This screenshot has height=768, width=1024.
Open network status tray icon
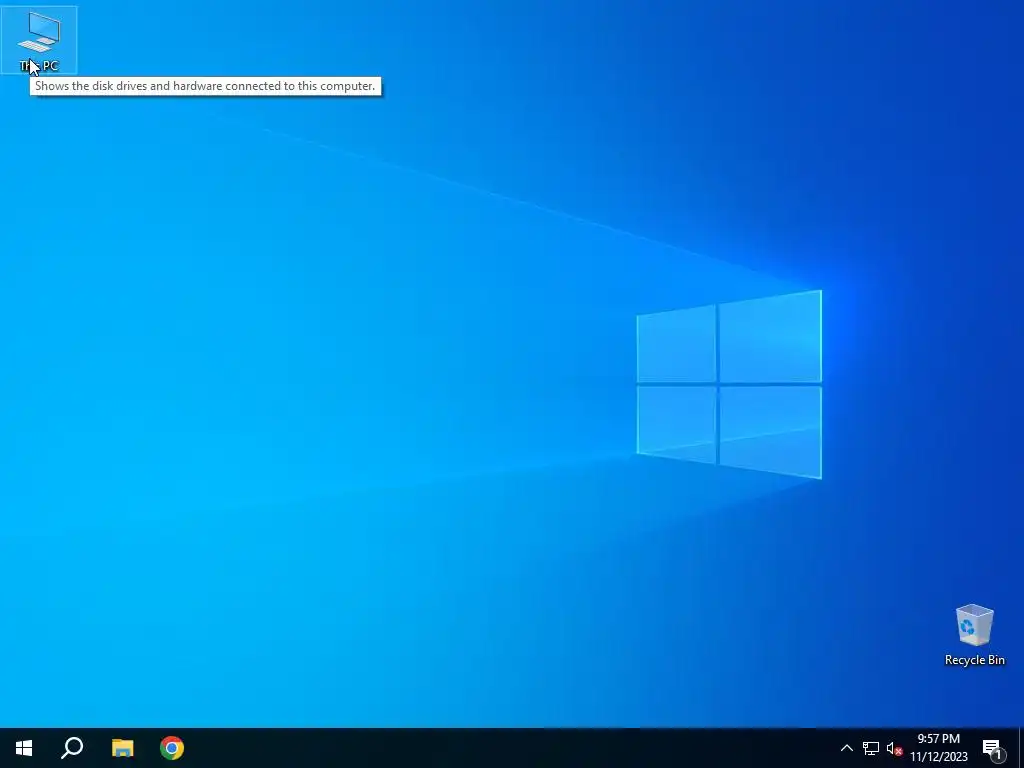click(x=871, y=748)
